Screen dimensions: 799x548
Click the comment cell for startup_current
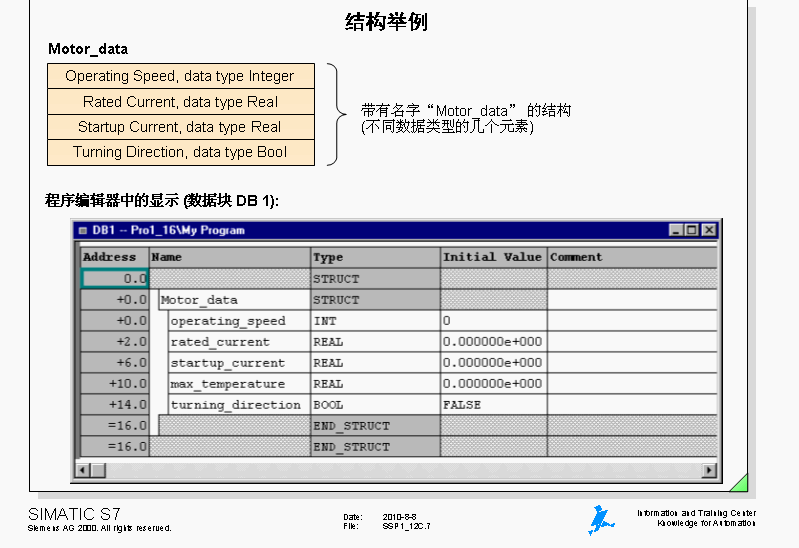pos(632,363)
